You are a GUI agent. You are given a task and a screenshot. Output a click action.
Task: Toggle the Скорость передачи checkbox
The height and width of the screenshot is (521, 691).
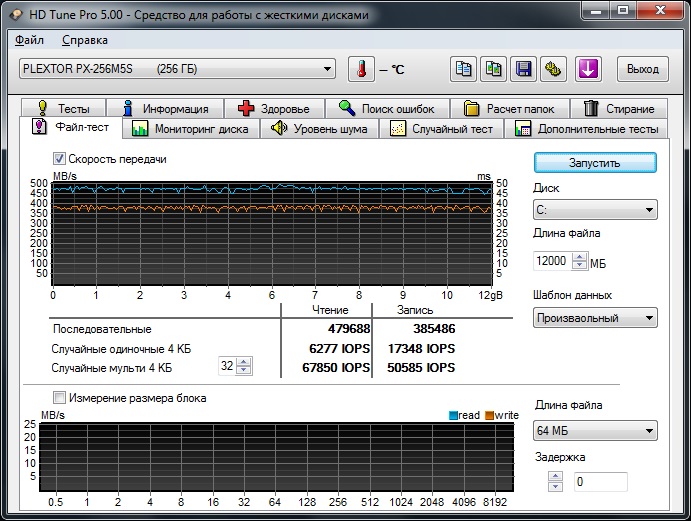tap(60, 159)
